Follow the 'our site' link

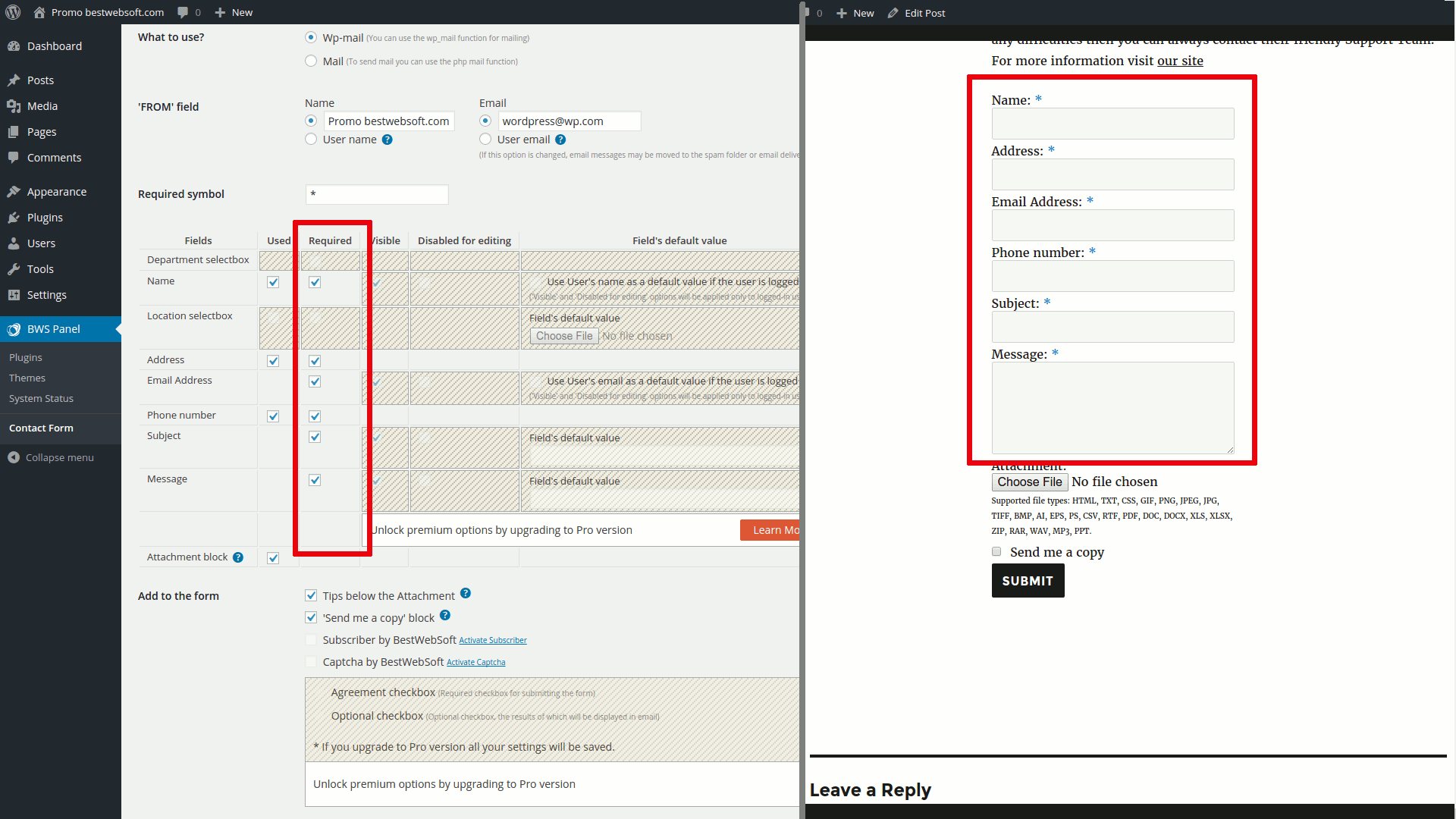click(x=1180, y=61)
